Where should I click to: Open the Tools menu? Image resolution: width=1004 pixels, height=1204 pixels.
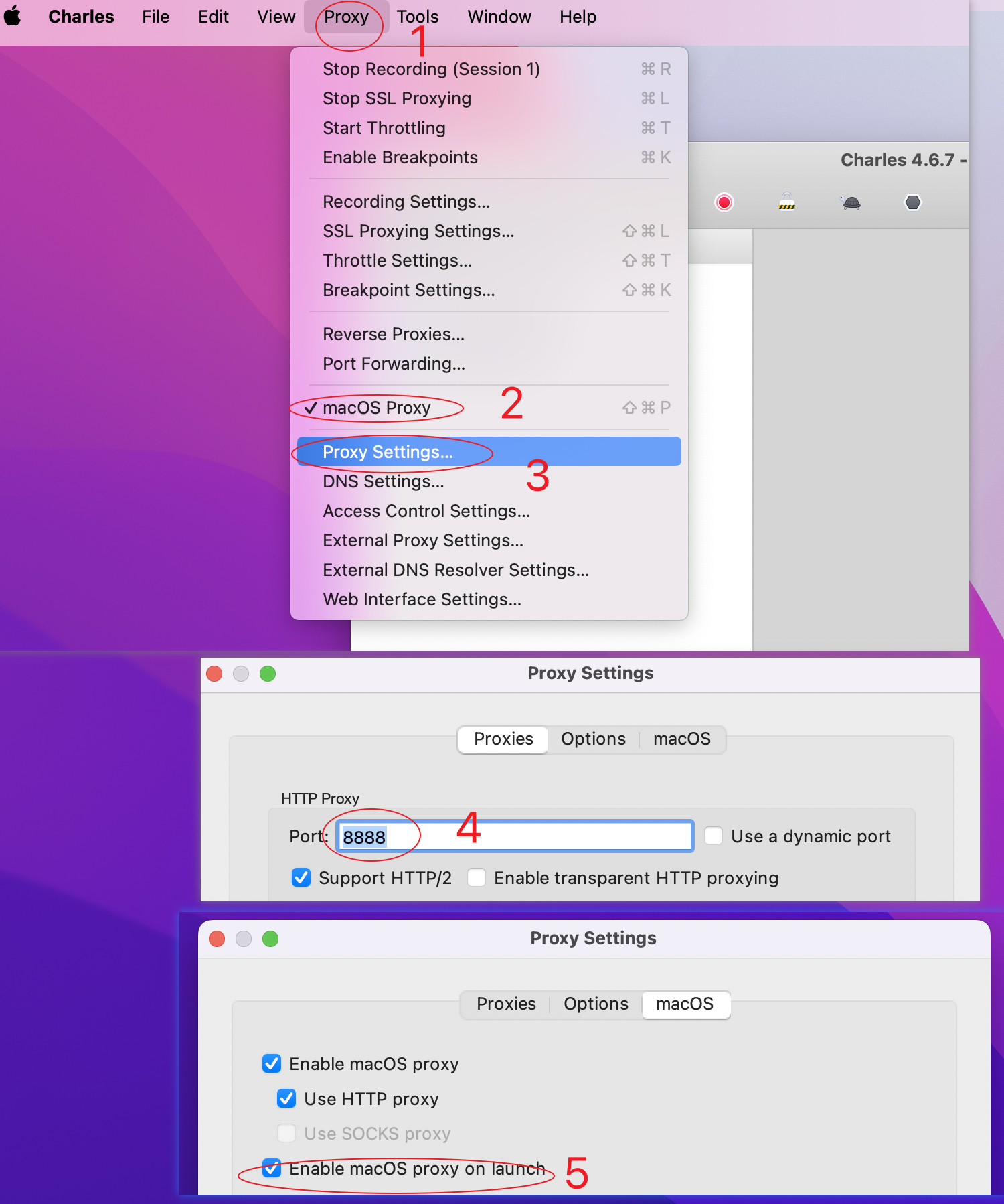418,16
